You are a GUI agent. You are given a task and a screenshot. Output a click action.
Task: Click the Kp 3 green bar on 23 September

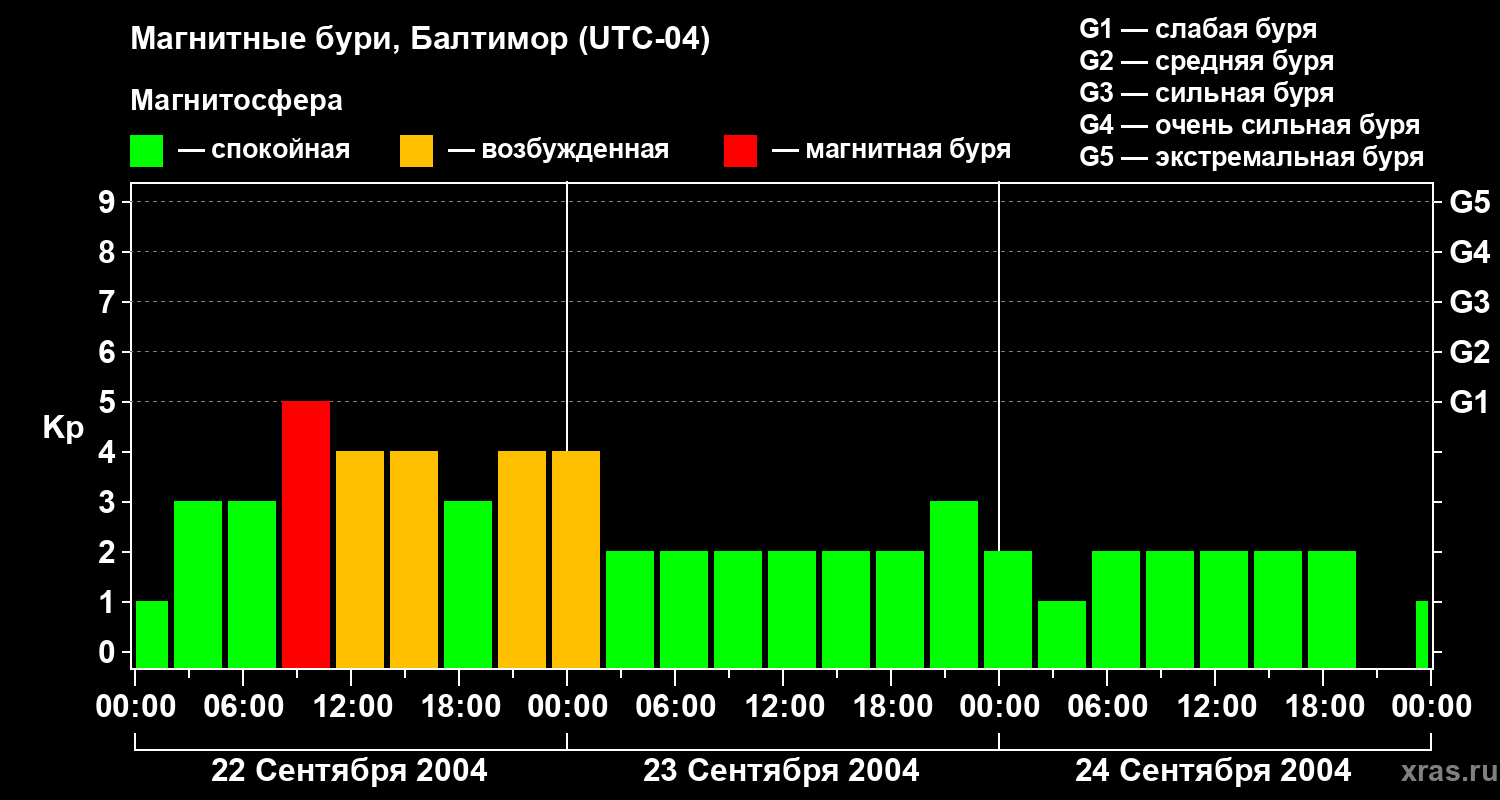tap(954, 584)
